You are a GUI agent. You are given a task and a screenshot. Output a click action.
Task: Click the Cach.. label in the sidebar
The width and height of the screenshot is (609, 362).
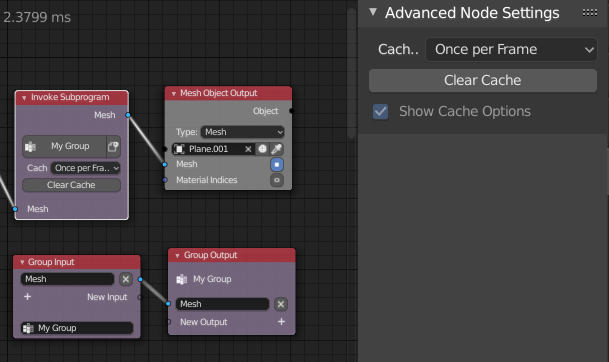point(398,49)
